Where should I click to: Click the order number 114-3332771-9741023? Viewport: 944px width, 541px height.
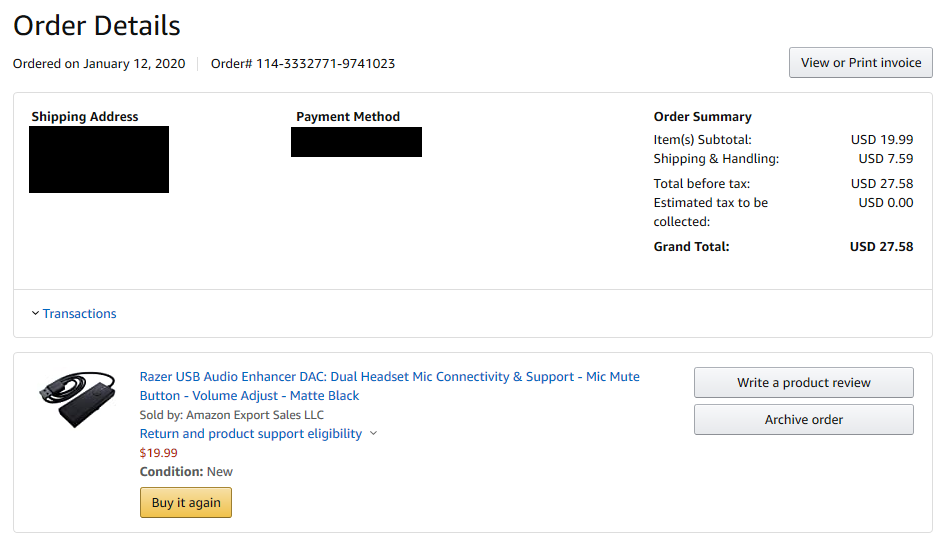[326, 64]
